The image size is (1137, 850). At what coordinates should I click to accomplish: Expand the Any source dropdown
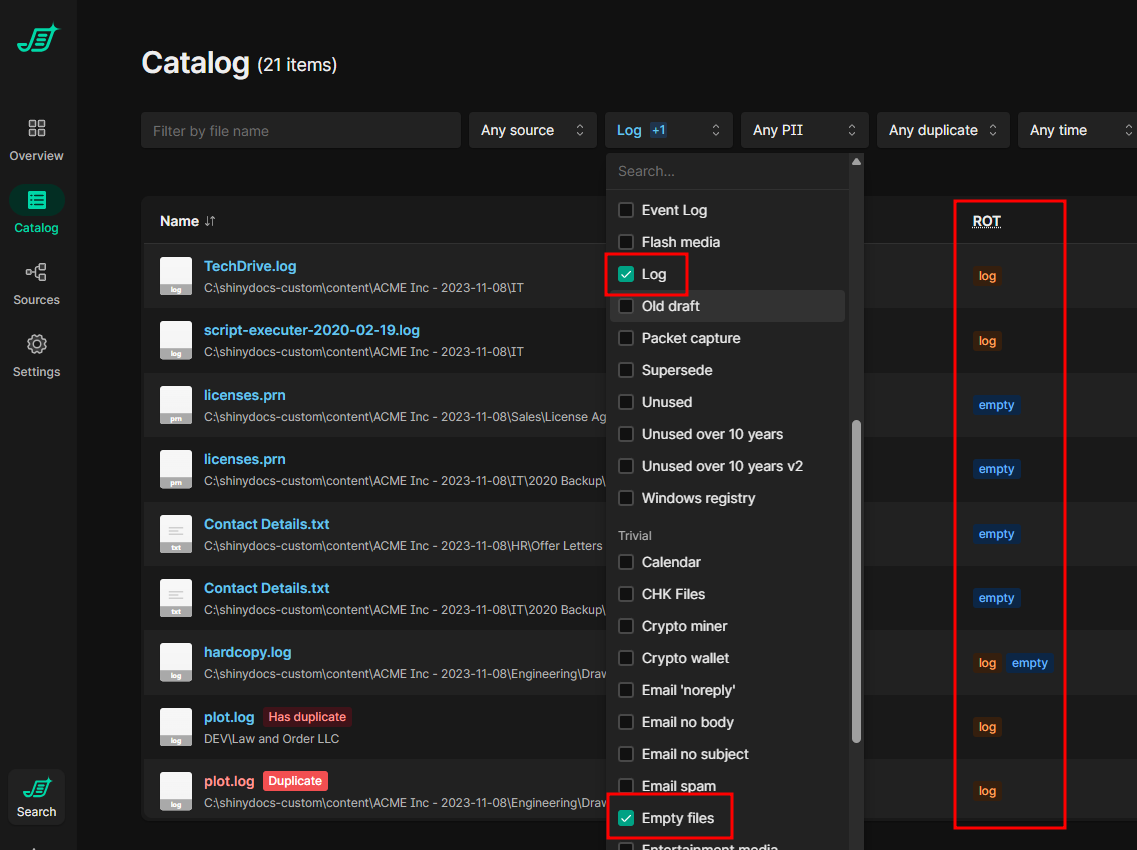532,130
